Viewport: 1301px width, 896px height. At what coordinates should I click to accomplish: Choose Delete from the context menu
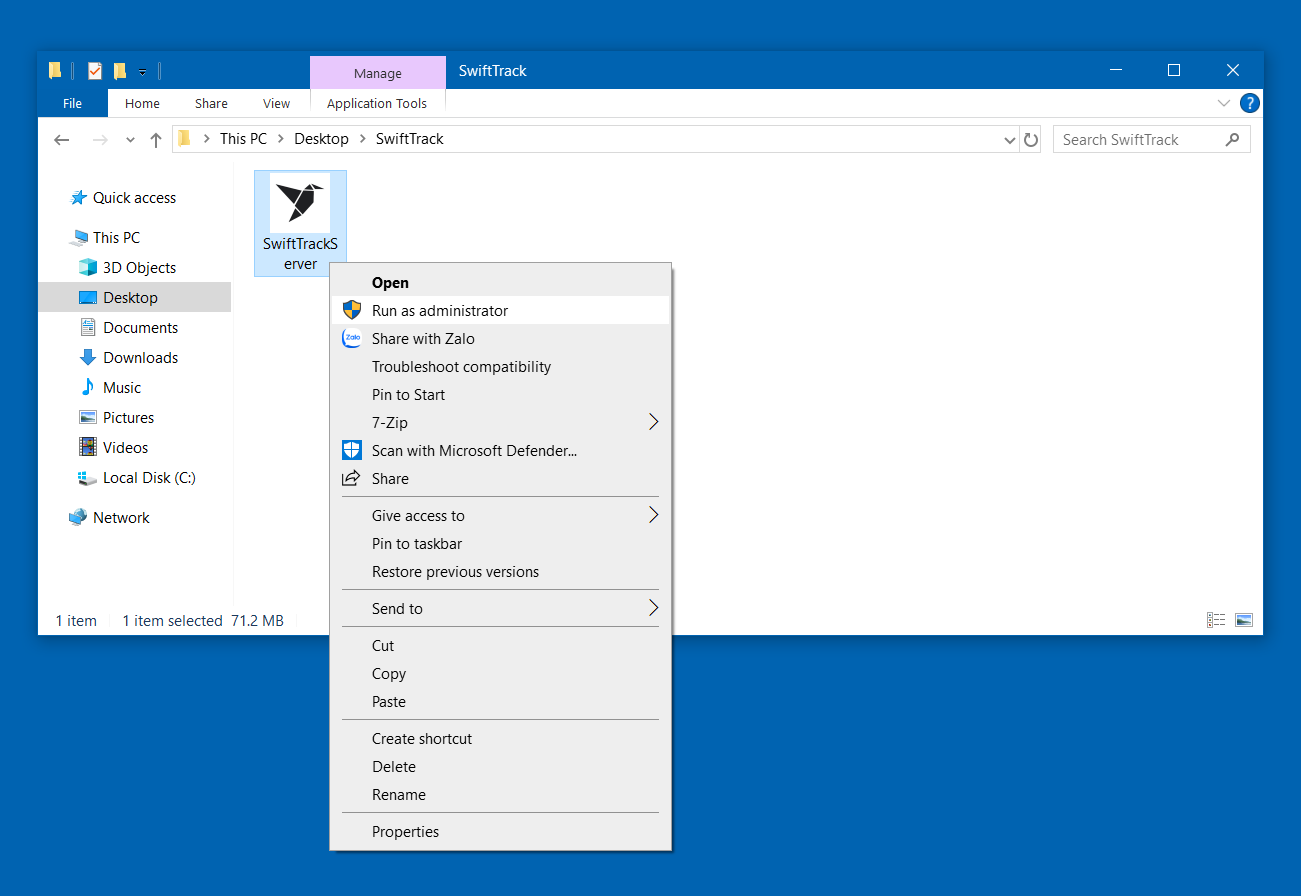point(500,767)
